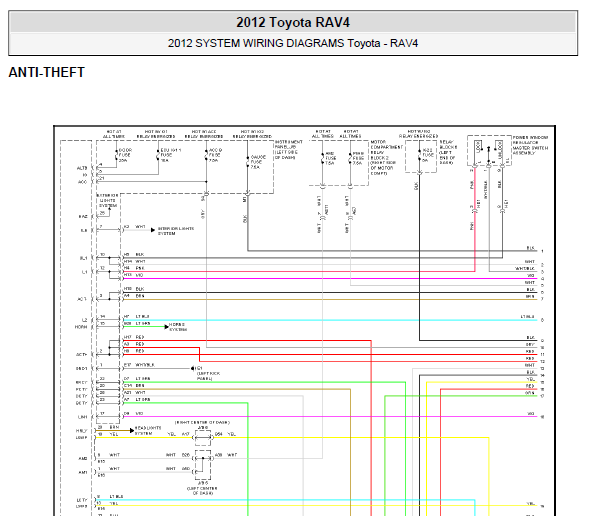Click the WHT/BLK wire label at E17
The width and height of the screenshot is (609, 516).
tap(144, 365)
